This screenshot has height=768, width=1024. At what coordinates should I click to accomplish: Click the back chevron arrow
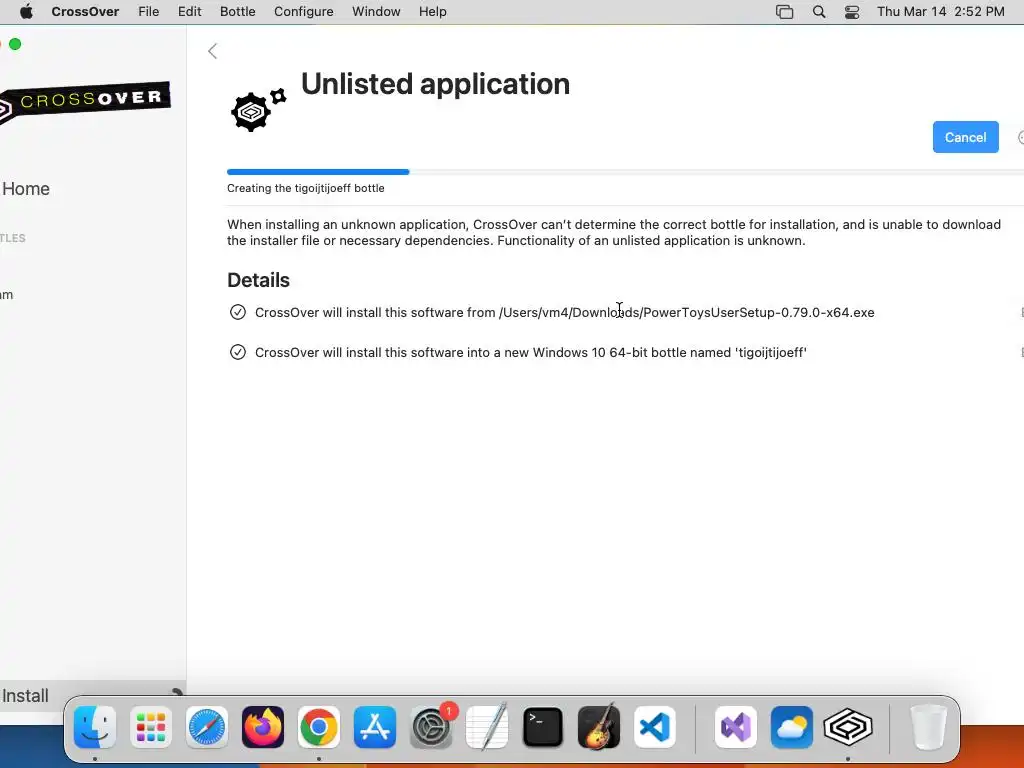[212, 51]
